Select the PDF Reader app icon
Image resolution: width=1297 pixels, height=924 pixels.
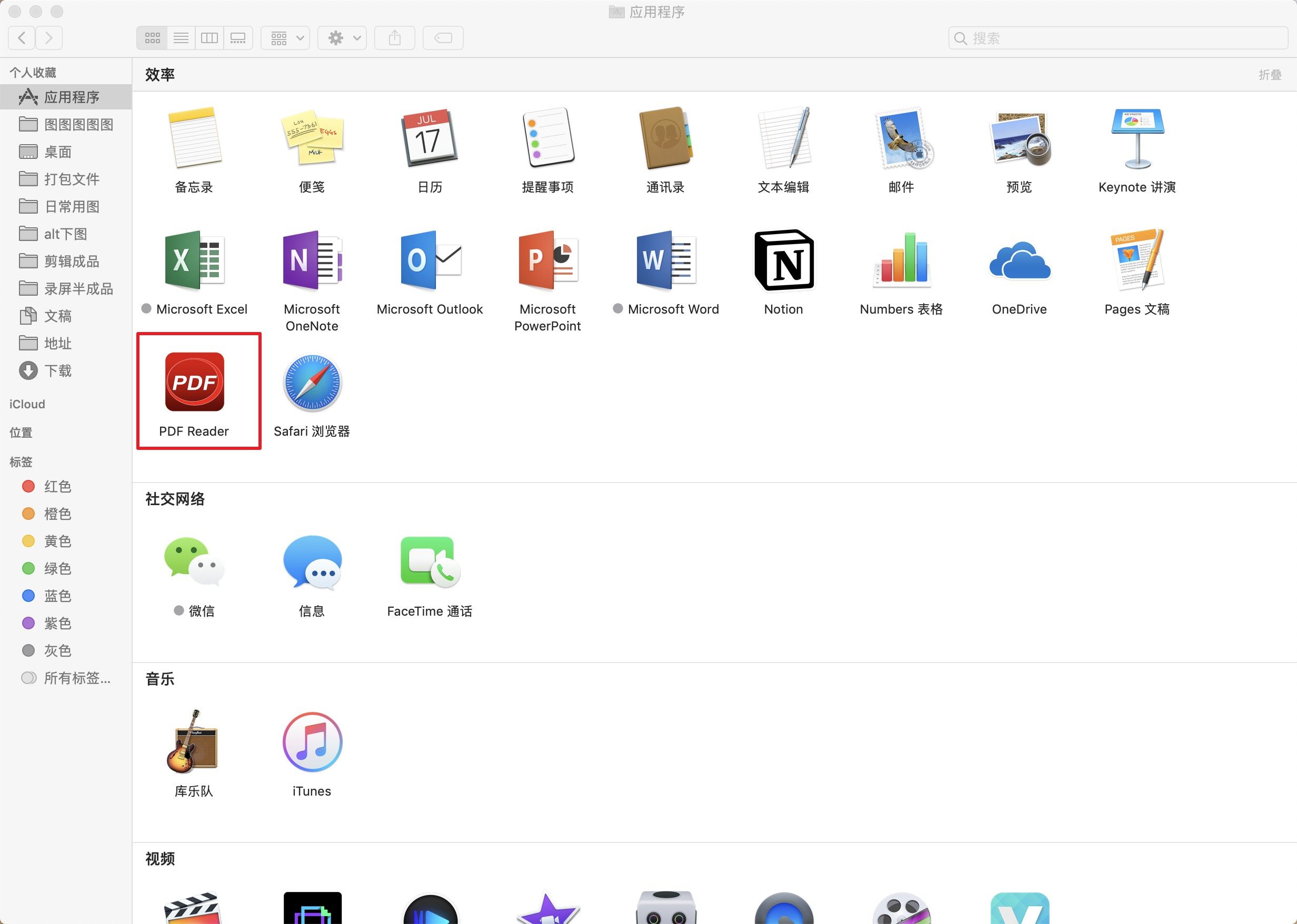click(x=194, y=382)
